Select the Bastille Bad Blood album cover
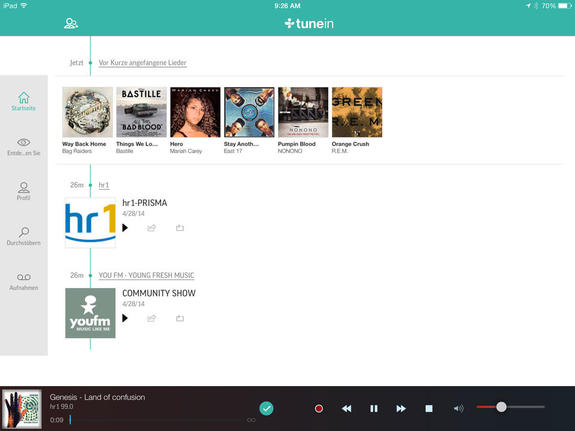Viewport: 575px width, 431px height. pos(141,112)
